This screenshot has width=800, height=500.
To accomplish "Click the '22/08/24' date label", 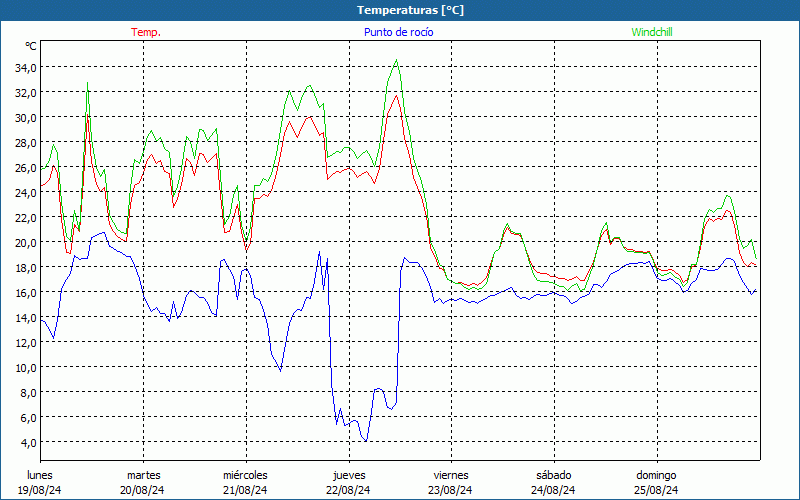I will pos(348,490).
